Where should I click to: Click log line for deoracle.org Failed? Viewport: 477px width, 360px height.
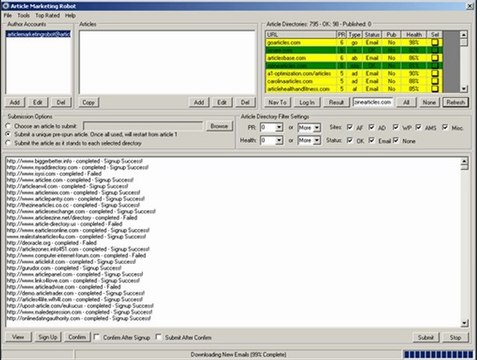[52, 243]
